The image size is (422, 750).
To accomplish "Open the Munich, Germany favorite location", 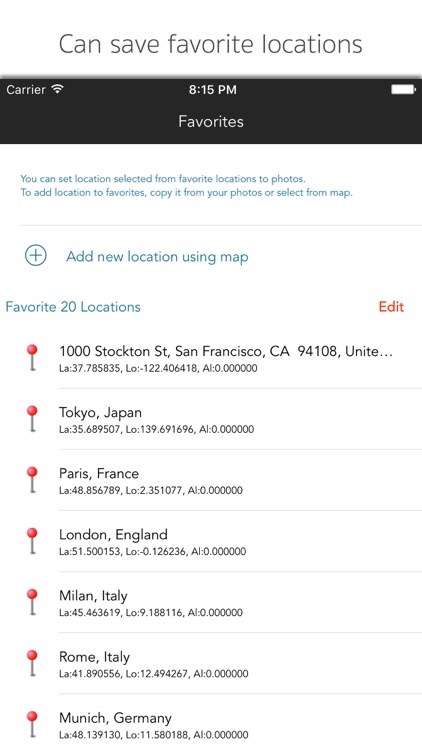I will pyautogui.click(x=211, y=722).
